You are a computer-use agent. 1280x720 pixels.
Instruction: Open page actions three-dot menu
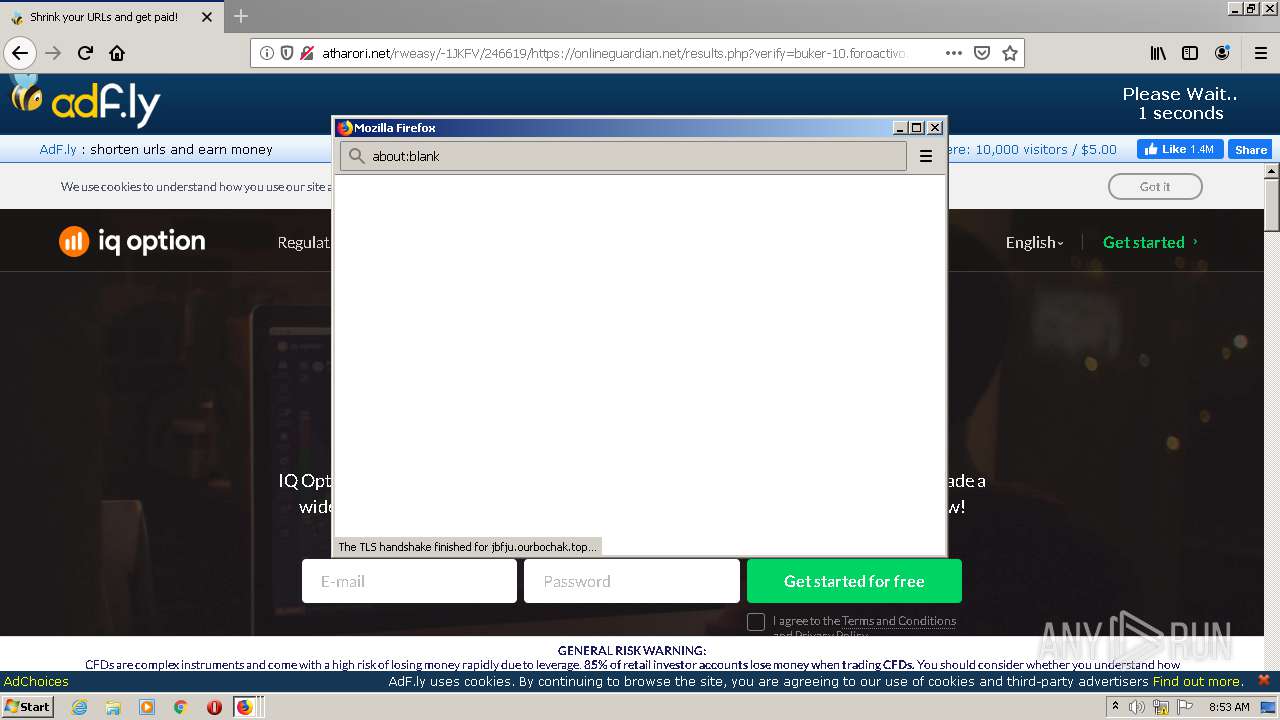coord(953,53)
